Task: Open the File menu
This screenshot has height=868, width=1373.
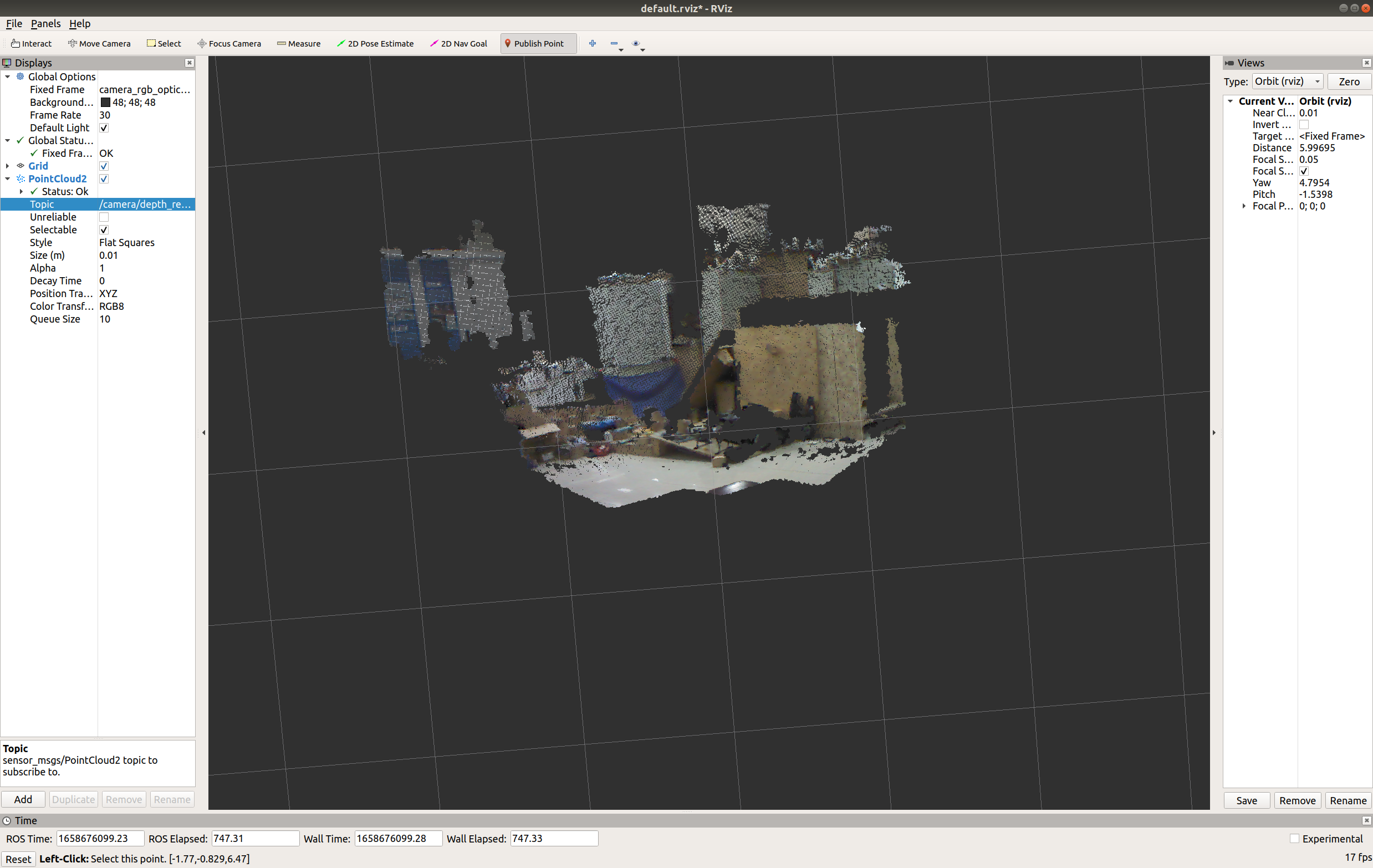Action: pos(14,23)
